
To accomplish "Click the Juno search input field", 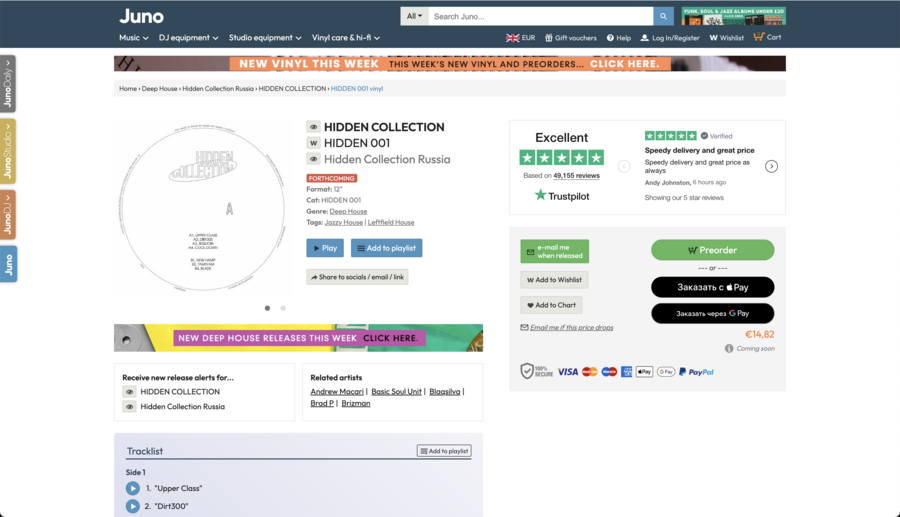I will [x=540, y=16].
